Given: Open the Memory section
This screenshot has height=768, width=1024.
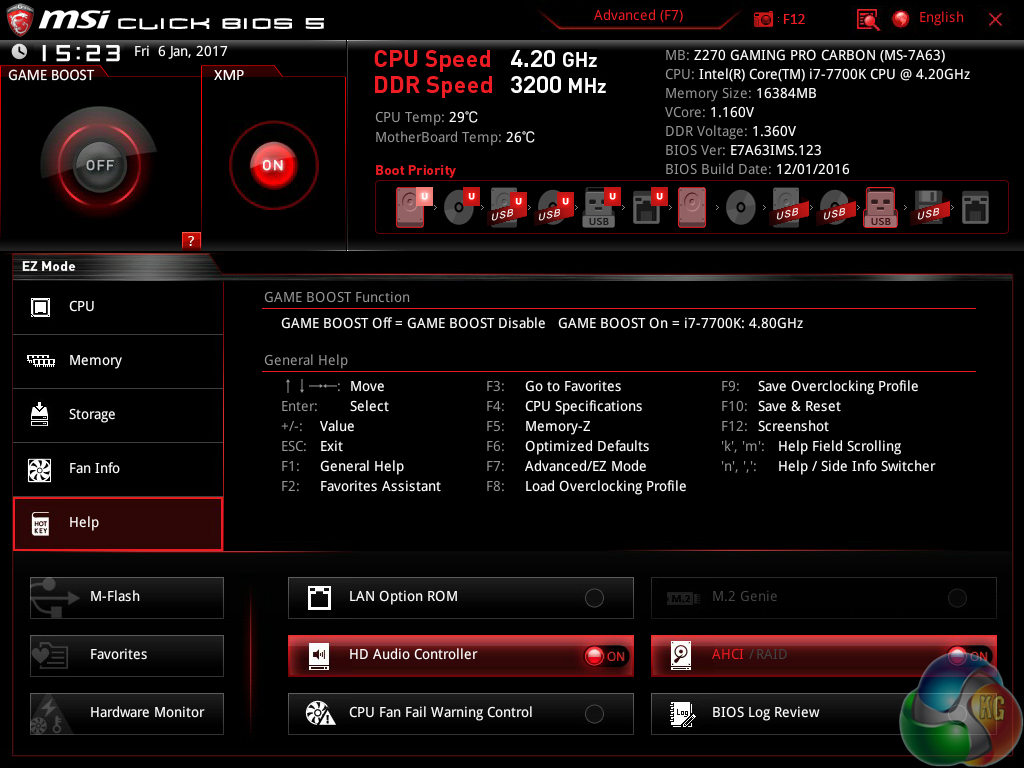Looking at the screenshot, I should [118, 361].
